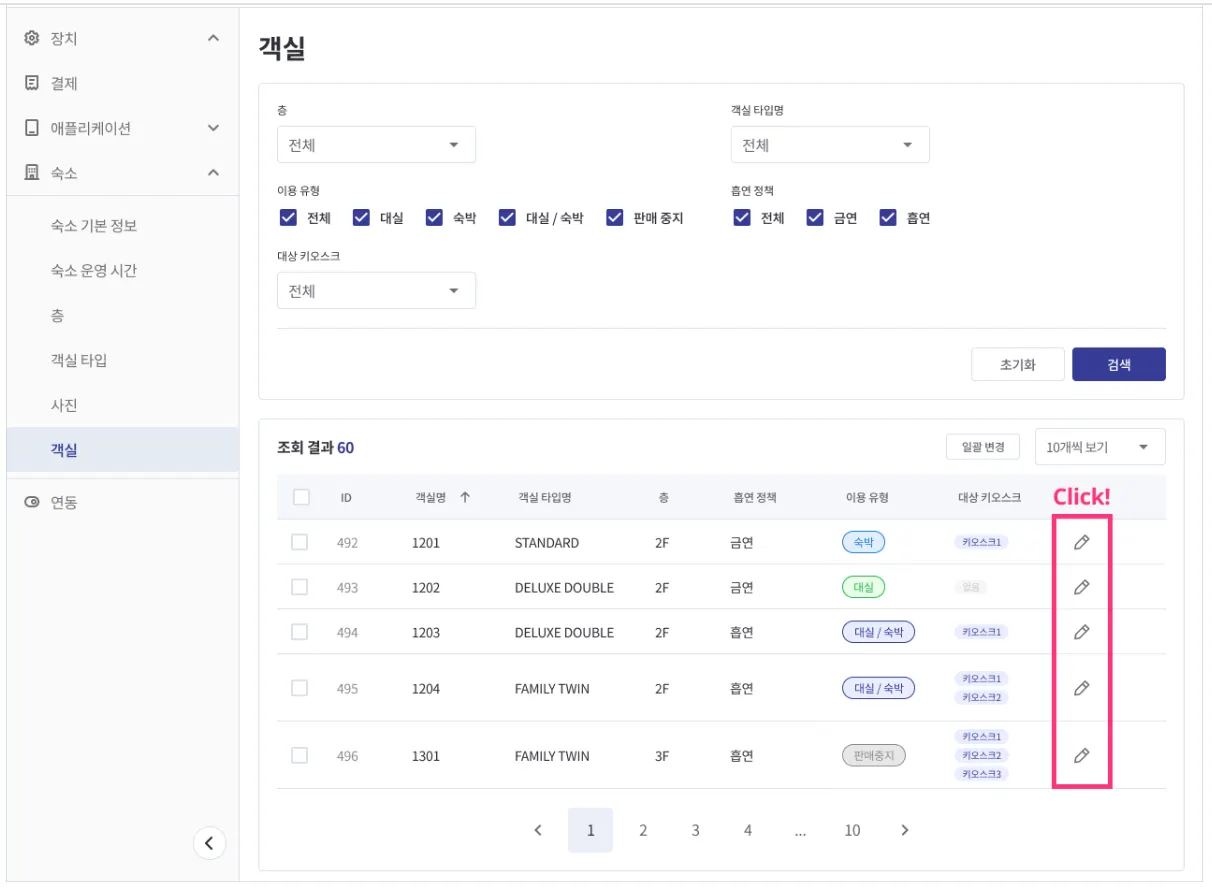The width and height of the screenshot is (1212, 895).
Task: Check the row checkbox for ID 492
Action: coord(299,542)
